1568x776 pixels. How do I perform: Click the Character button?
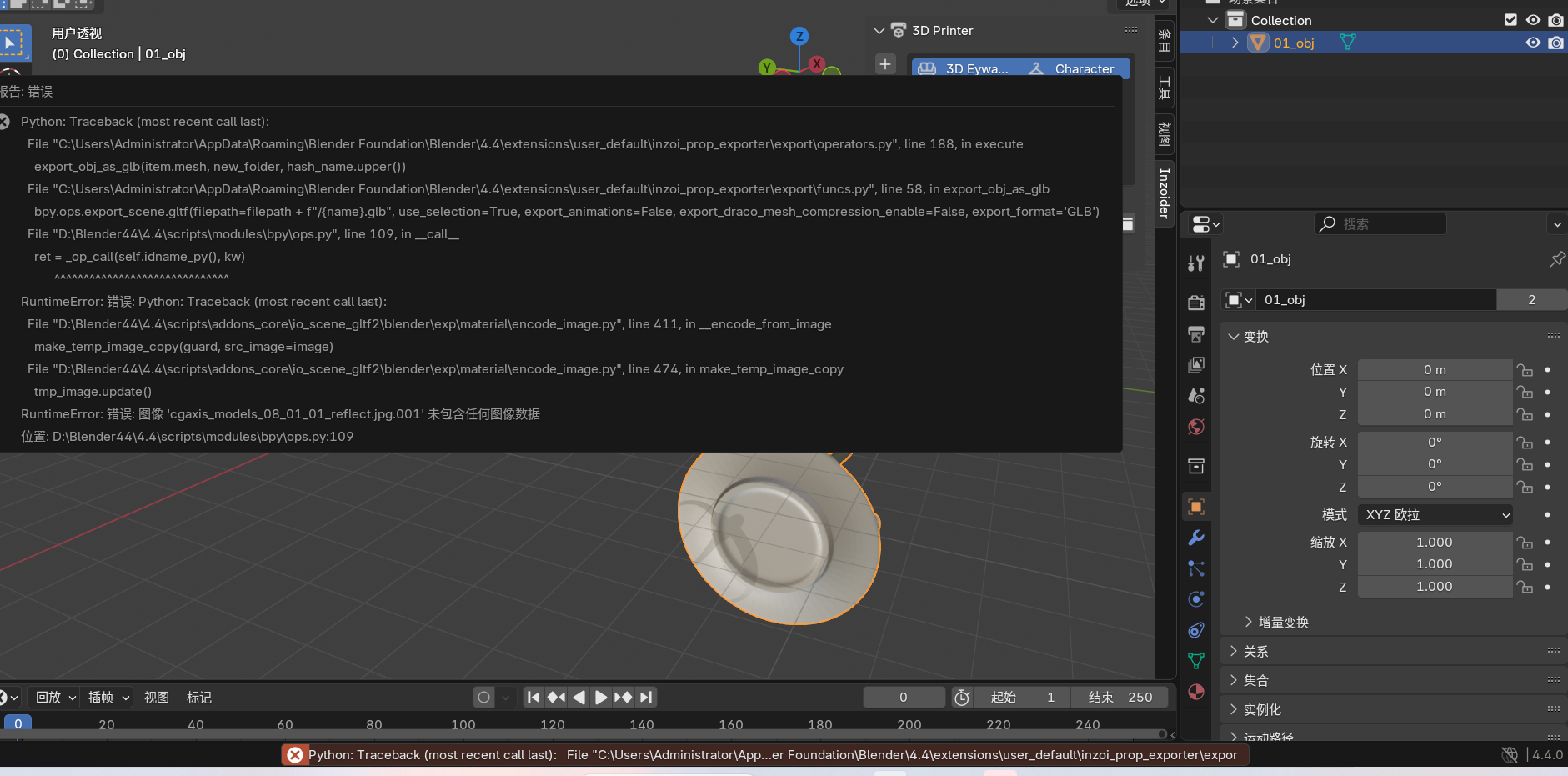(x=1075, y=69)
